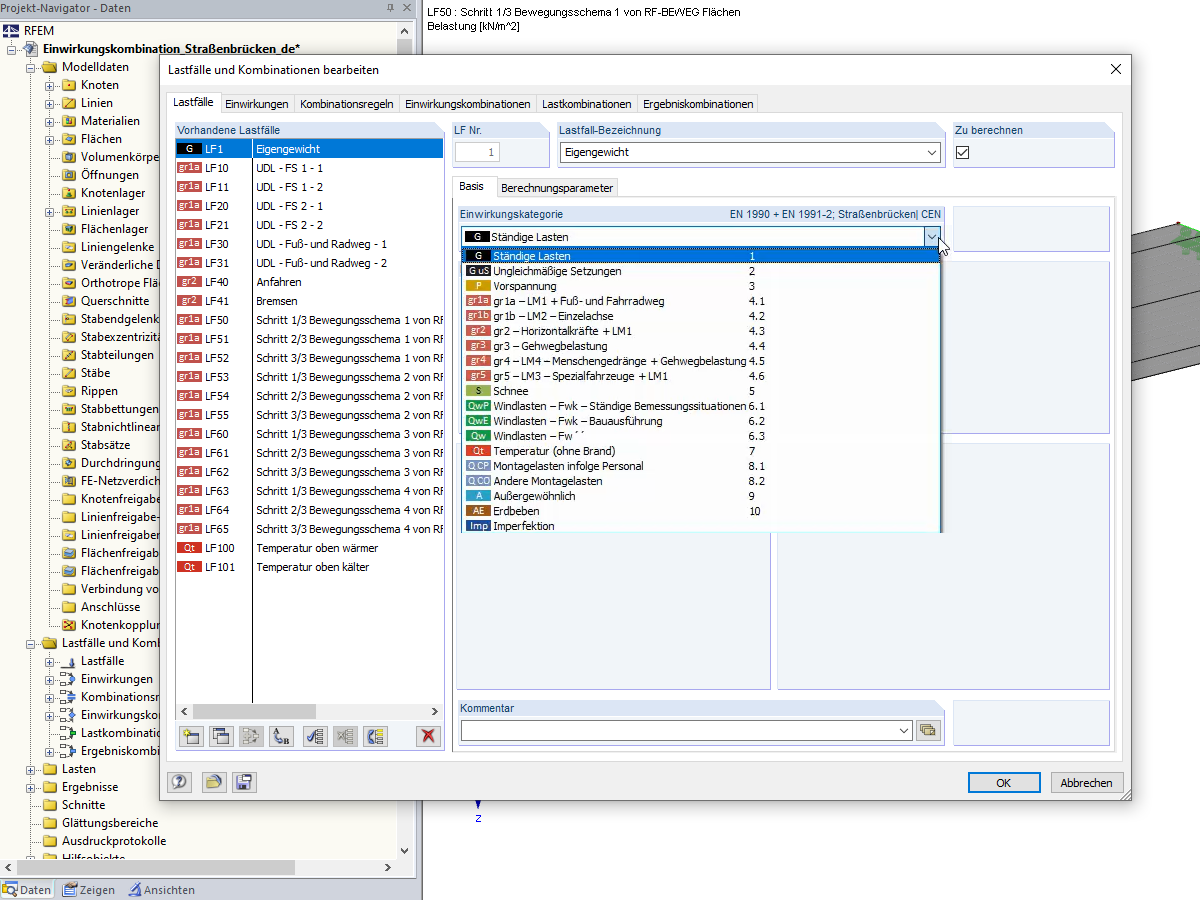1200x900 pixels.
Task: Click the Ausdruckprotokolle folder icon
Action: pyautogui.click(x=50, y=841)
